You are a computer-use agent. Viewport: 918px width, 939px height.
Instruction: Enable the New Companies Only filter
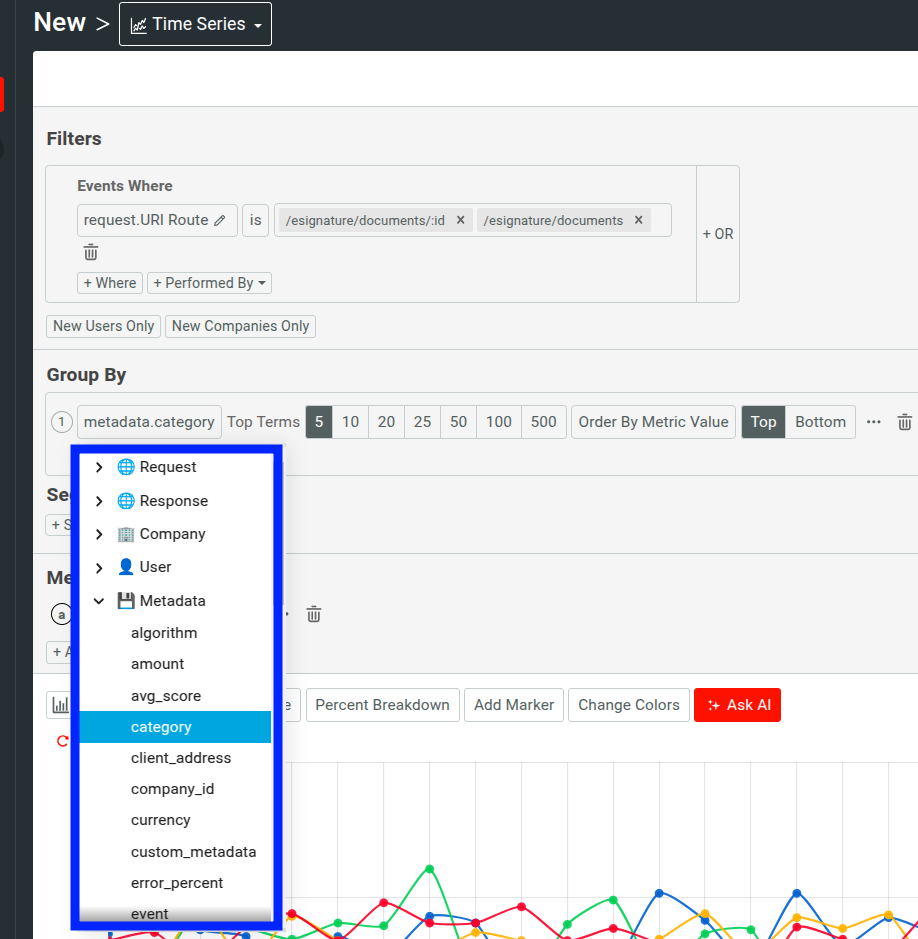point(240,326)
